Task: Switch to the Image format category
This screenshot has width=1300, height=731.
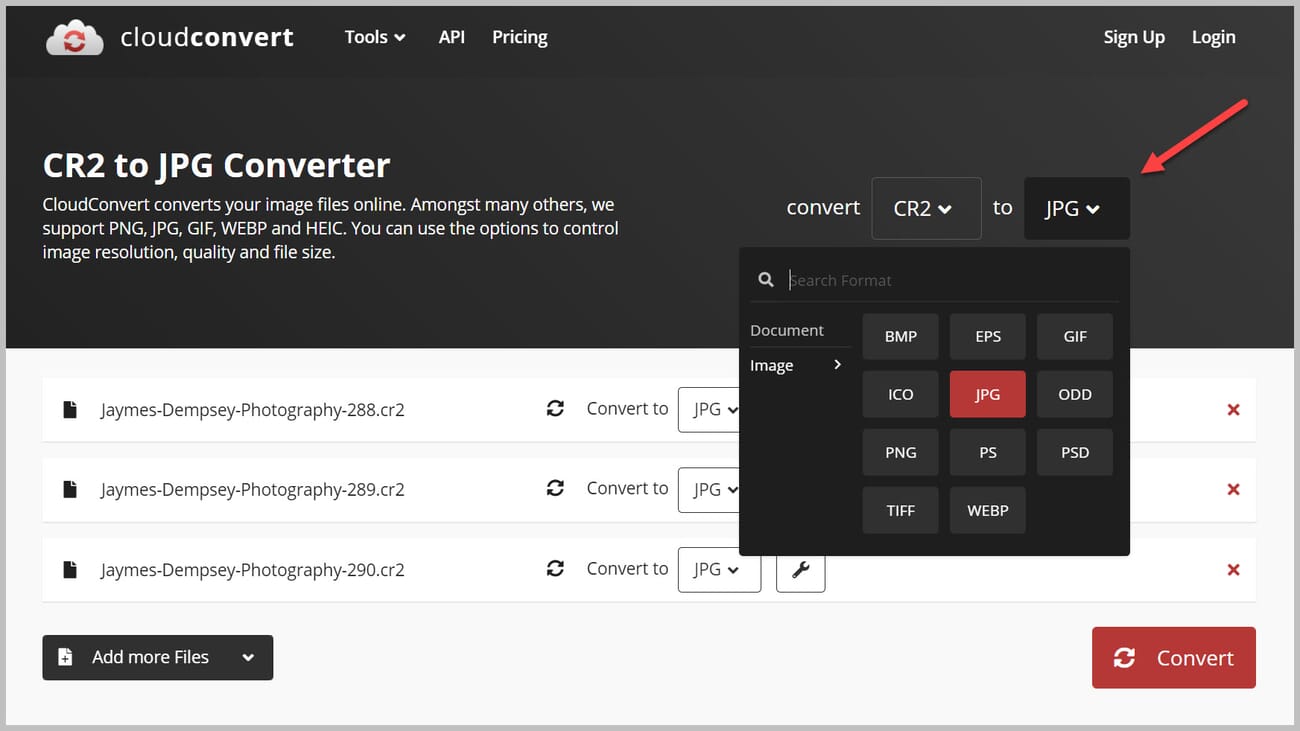Action: click(x=770, y=365)
